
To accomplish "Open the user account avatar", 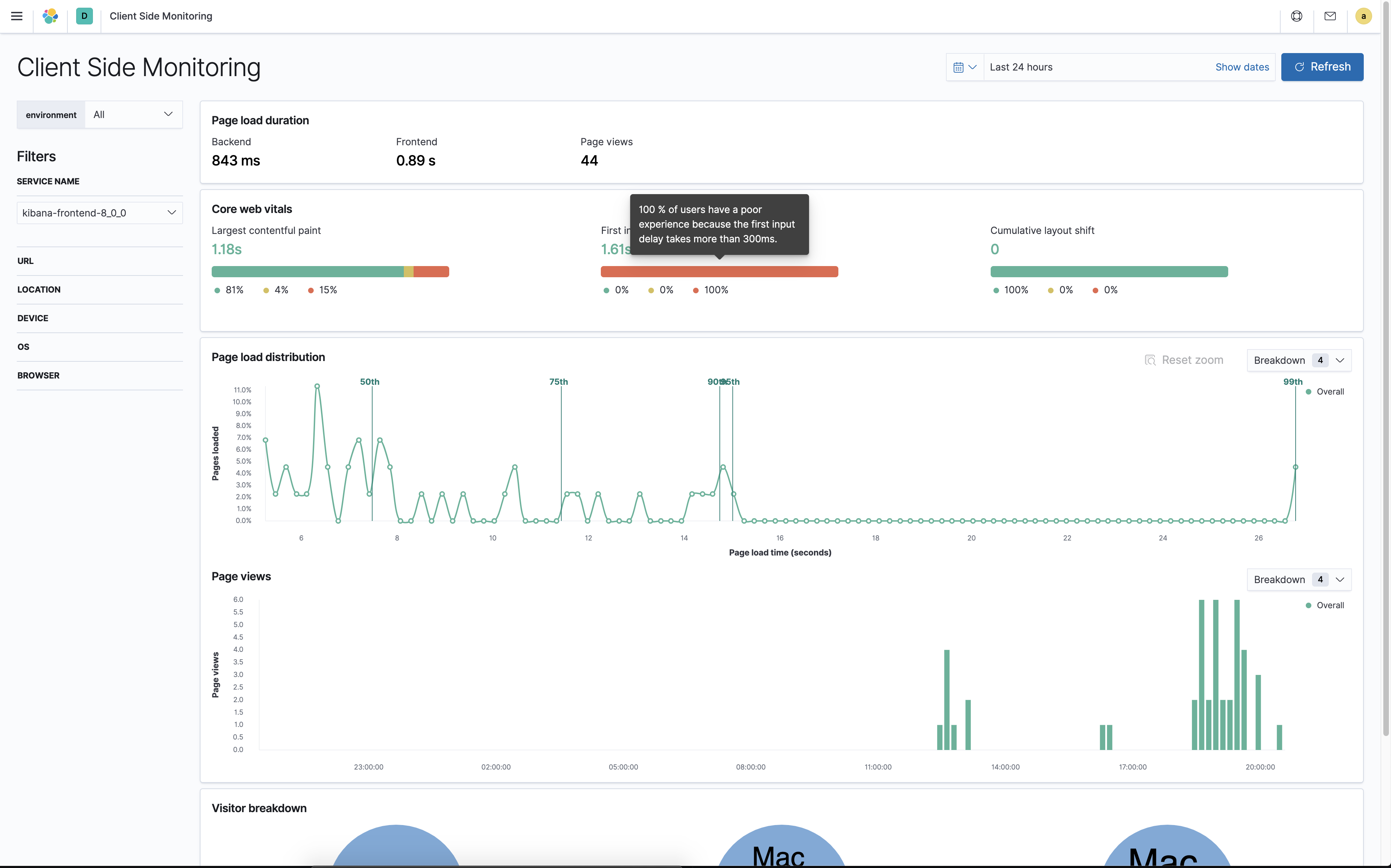I will pos(1363,16).
